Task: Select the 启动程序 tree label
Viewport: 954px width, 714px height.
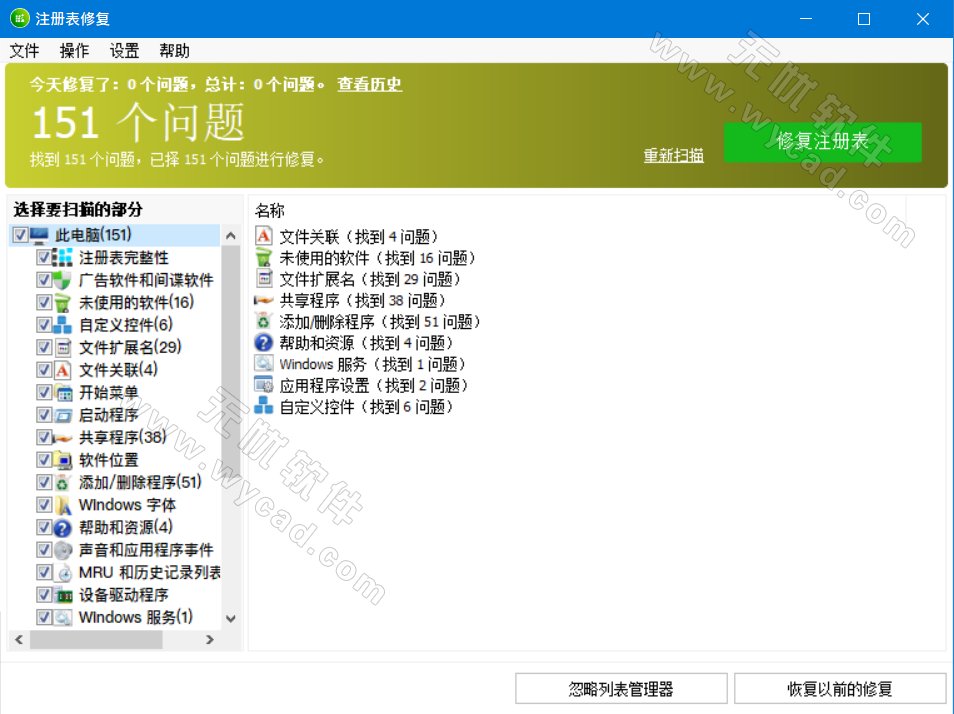Action: tap(108, 415)
